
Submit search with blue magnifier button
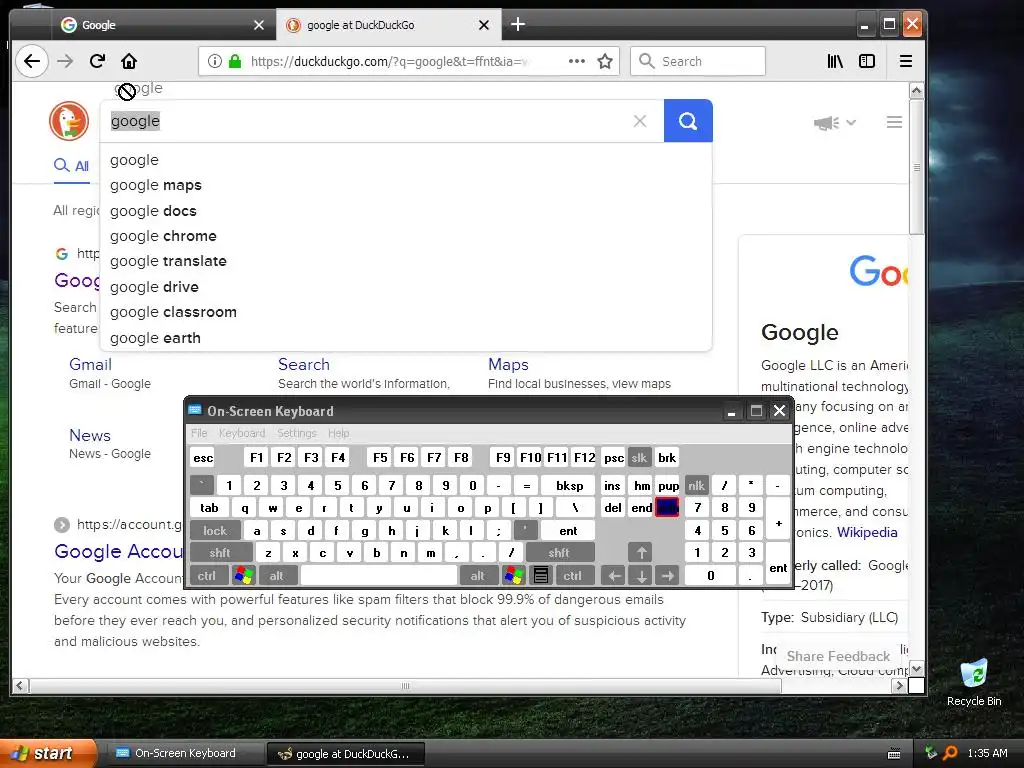point(688,121)
